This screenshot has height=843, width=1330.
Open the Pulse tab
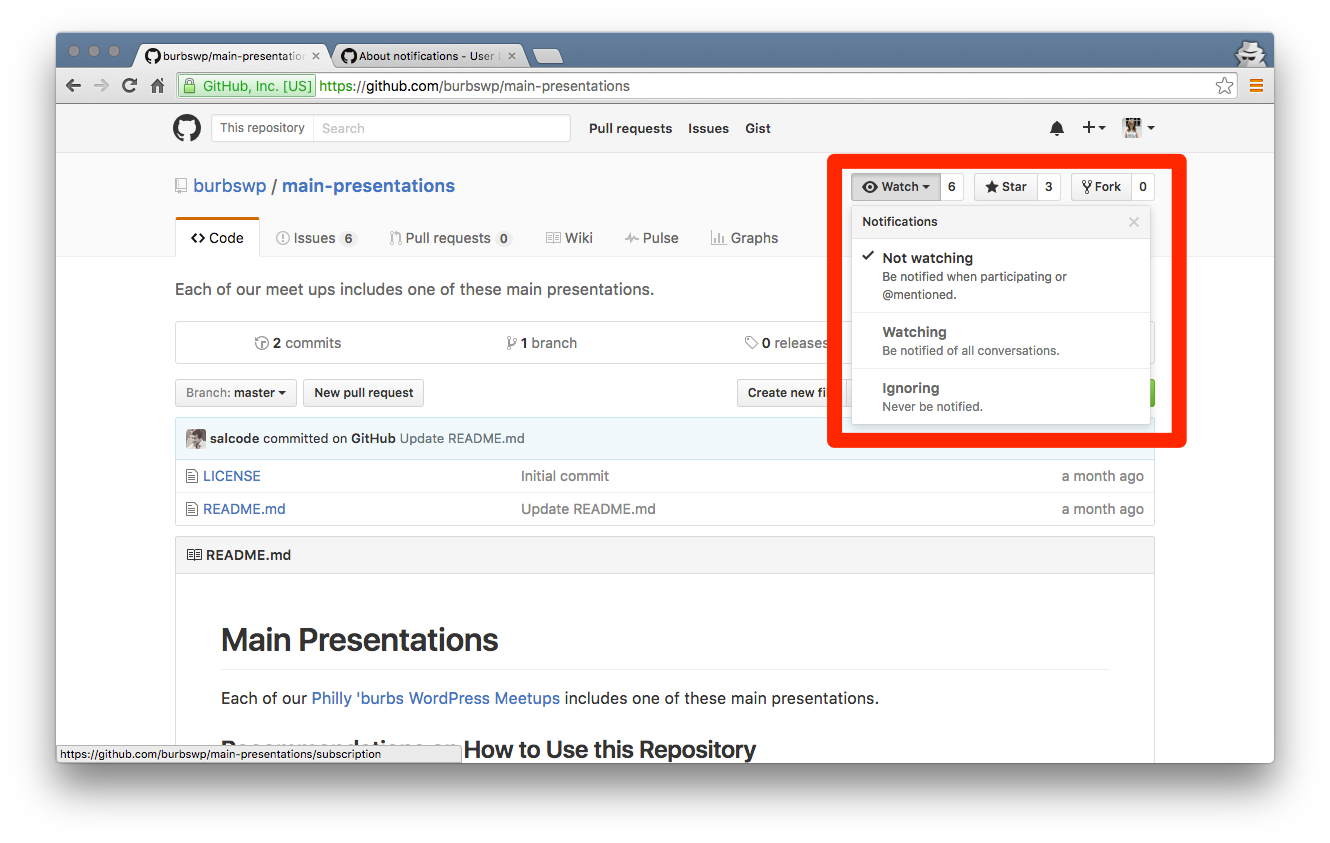(651, 238)
